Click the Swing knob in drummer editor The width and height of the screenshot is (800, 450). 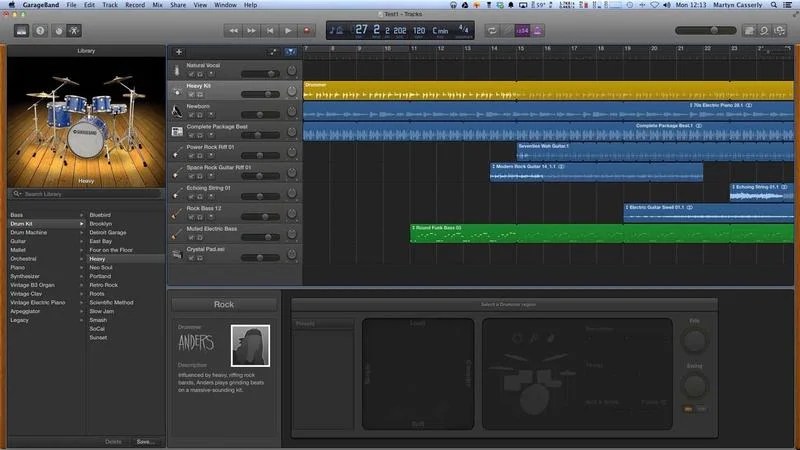[x=694, y=386]
